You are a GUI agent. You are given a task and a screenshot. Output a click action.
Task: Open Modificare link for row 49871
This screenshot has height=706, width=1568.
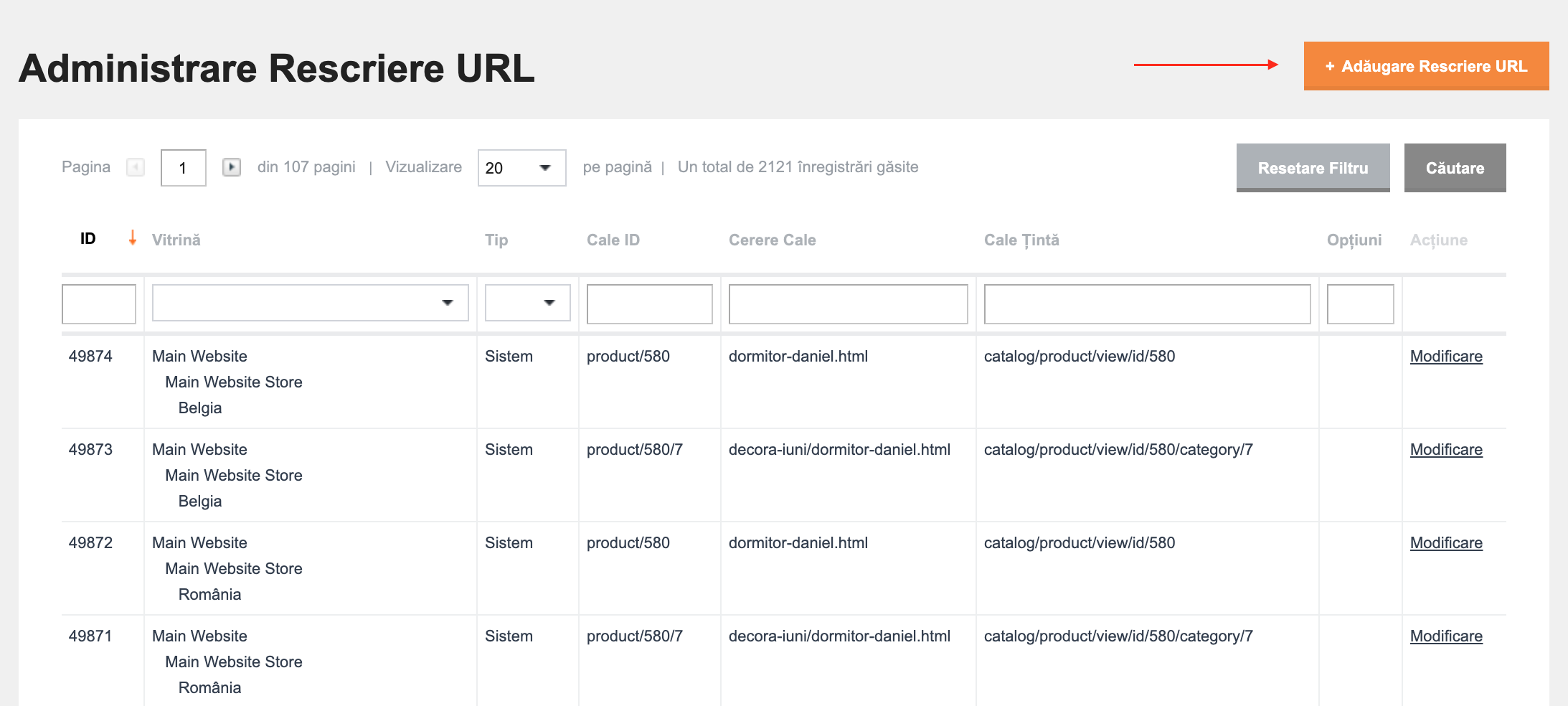pyautogui.click(x=1446, y=636)
